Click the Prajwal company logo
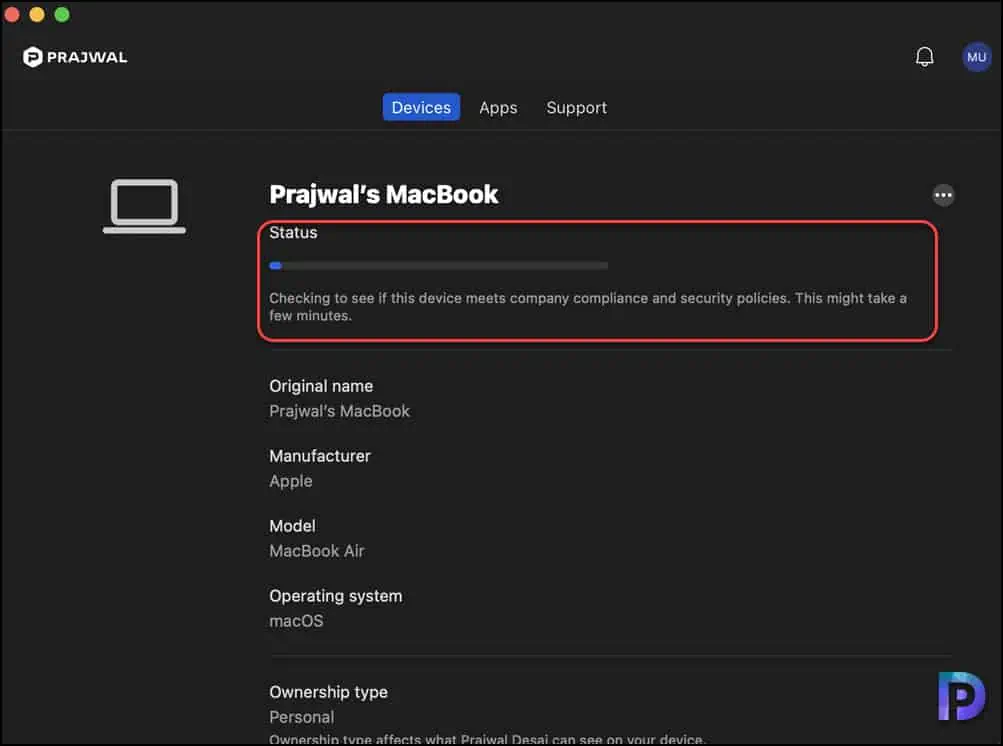 click(75, 57)
